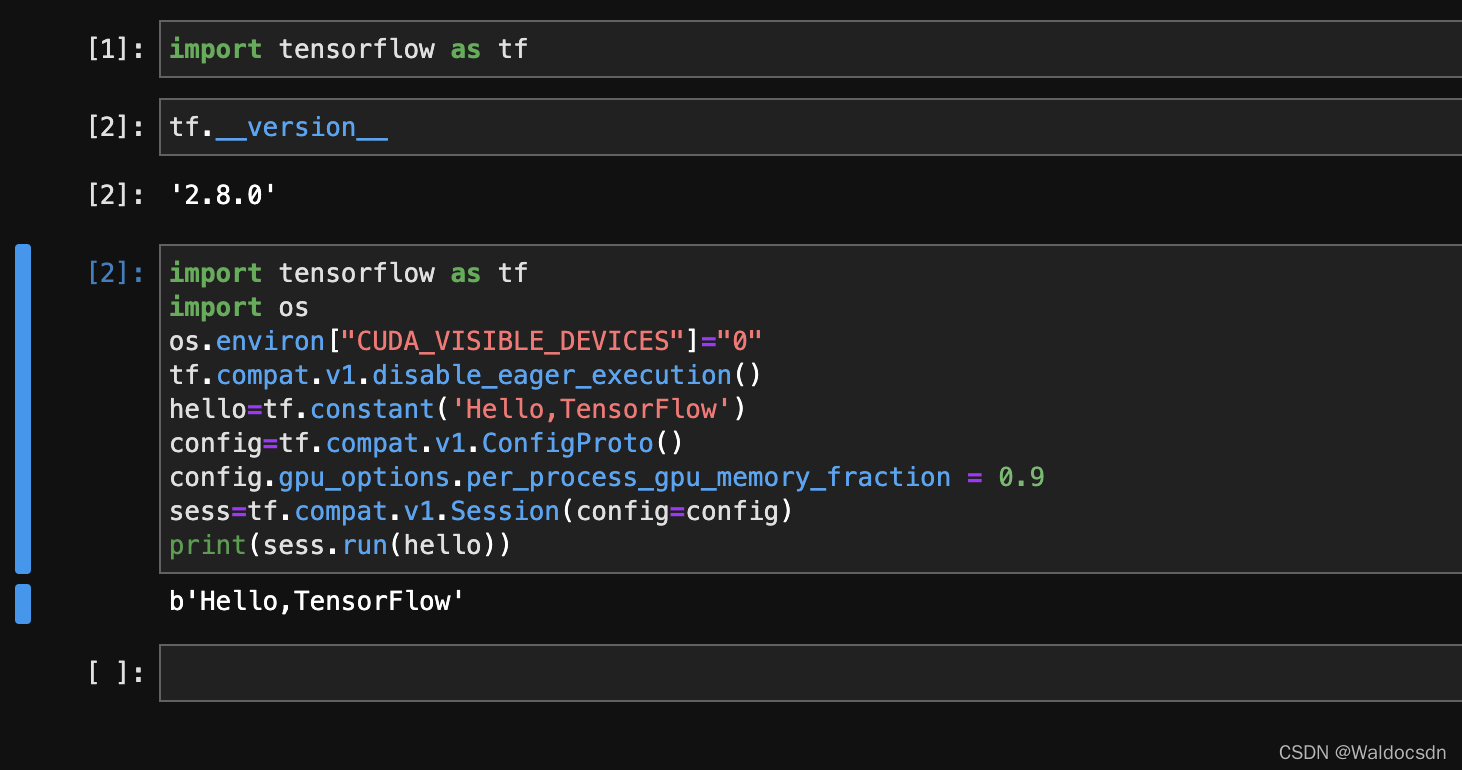Click the '2.8.0' version output text
This screenshot has width=1462, height=770.
click(x=223, y=194)
